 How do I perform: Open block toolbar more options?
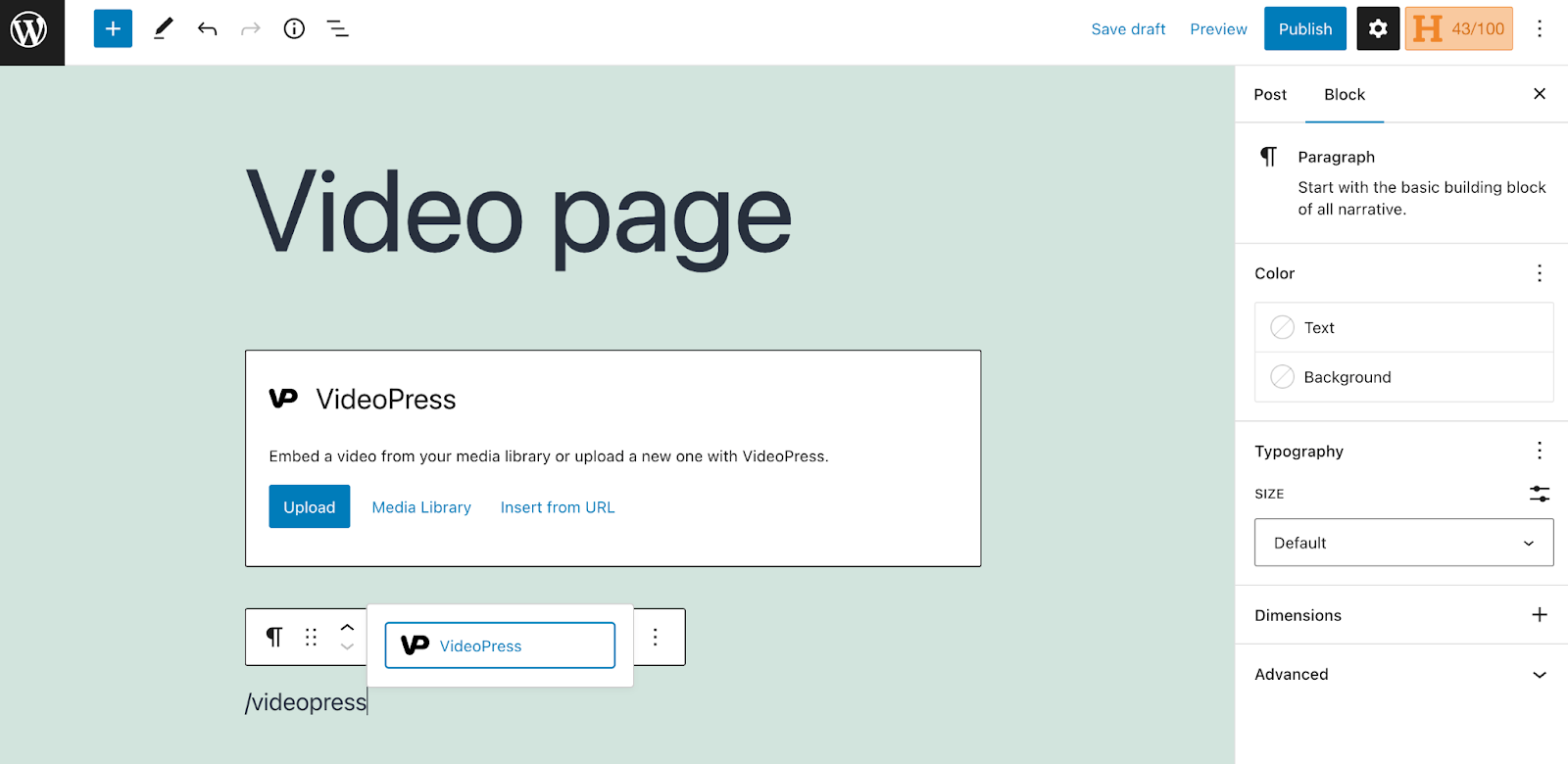coord(656,638)
